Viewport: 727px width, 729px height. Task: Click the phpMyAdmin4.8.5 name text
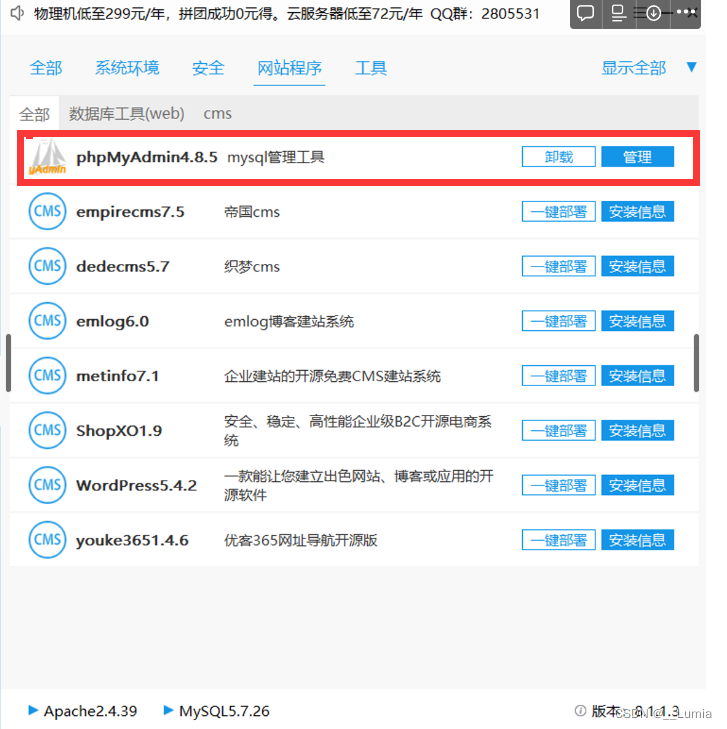(x=146, y=157)
